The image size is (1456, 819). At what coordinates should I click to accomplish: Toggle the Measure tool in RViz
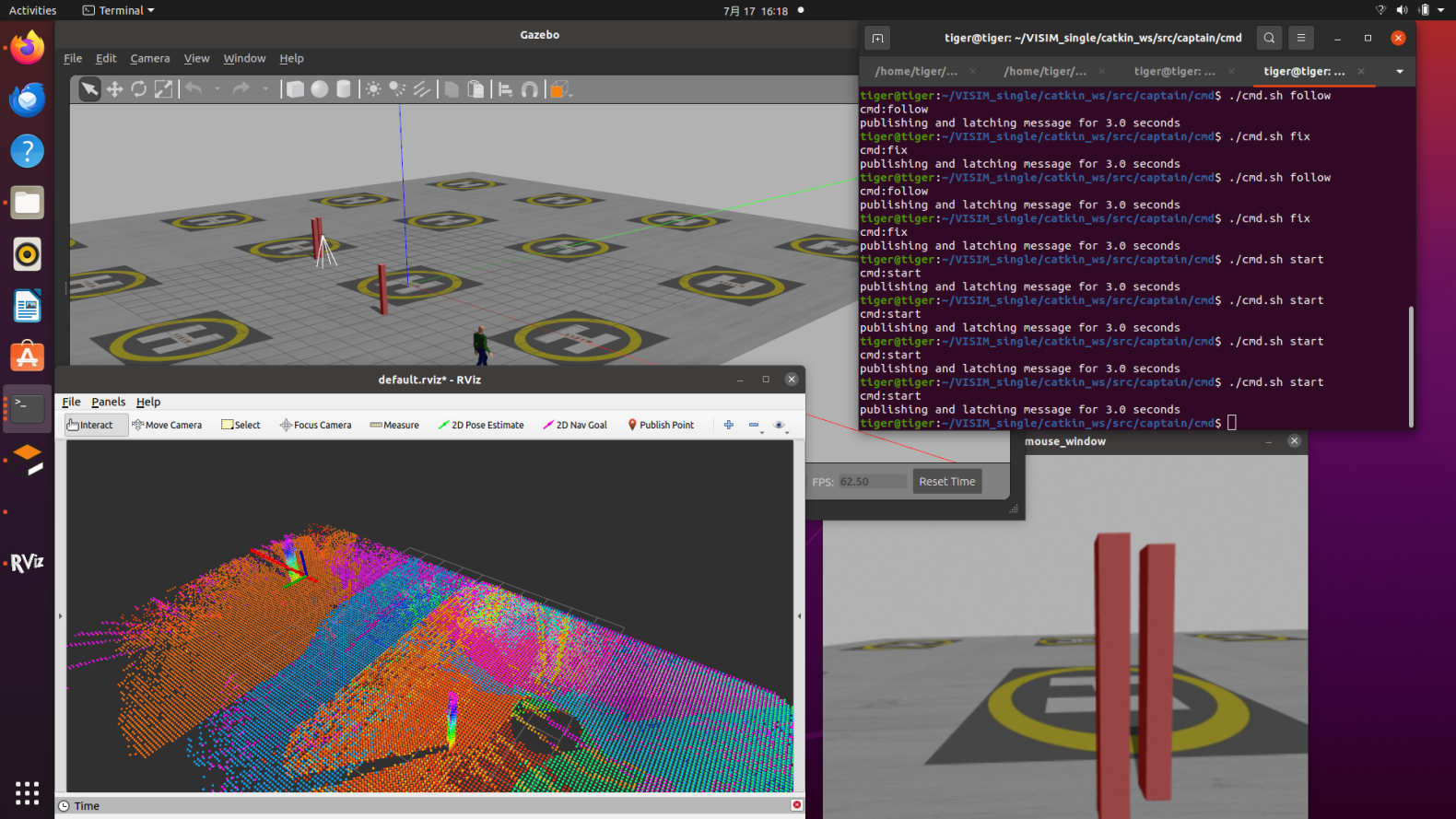click(x=394, y=425)
